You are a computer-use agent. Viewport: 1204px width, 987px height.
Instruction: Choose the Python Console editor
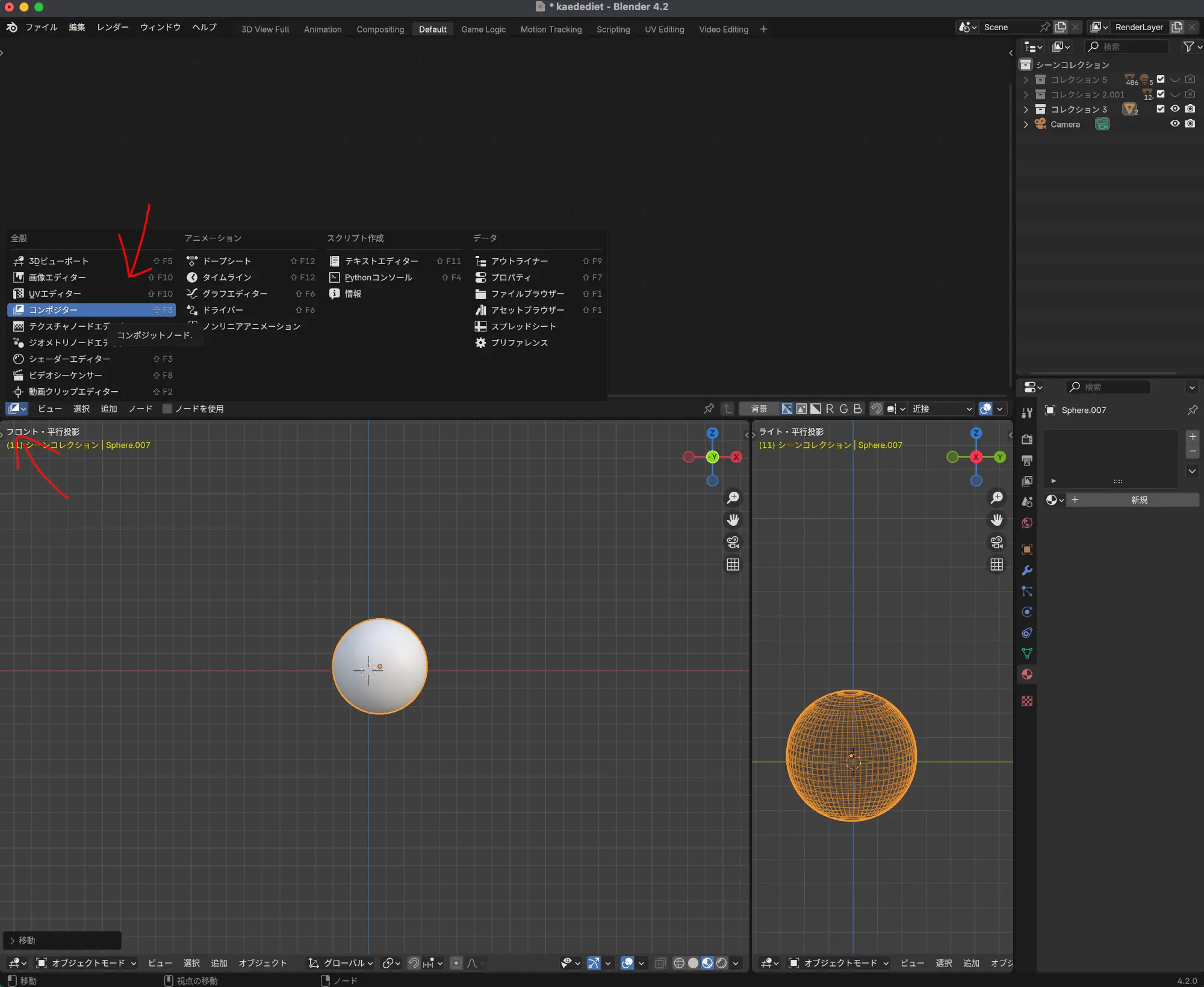point(394,277)
